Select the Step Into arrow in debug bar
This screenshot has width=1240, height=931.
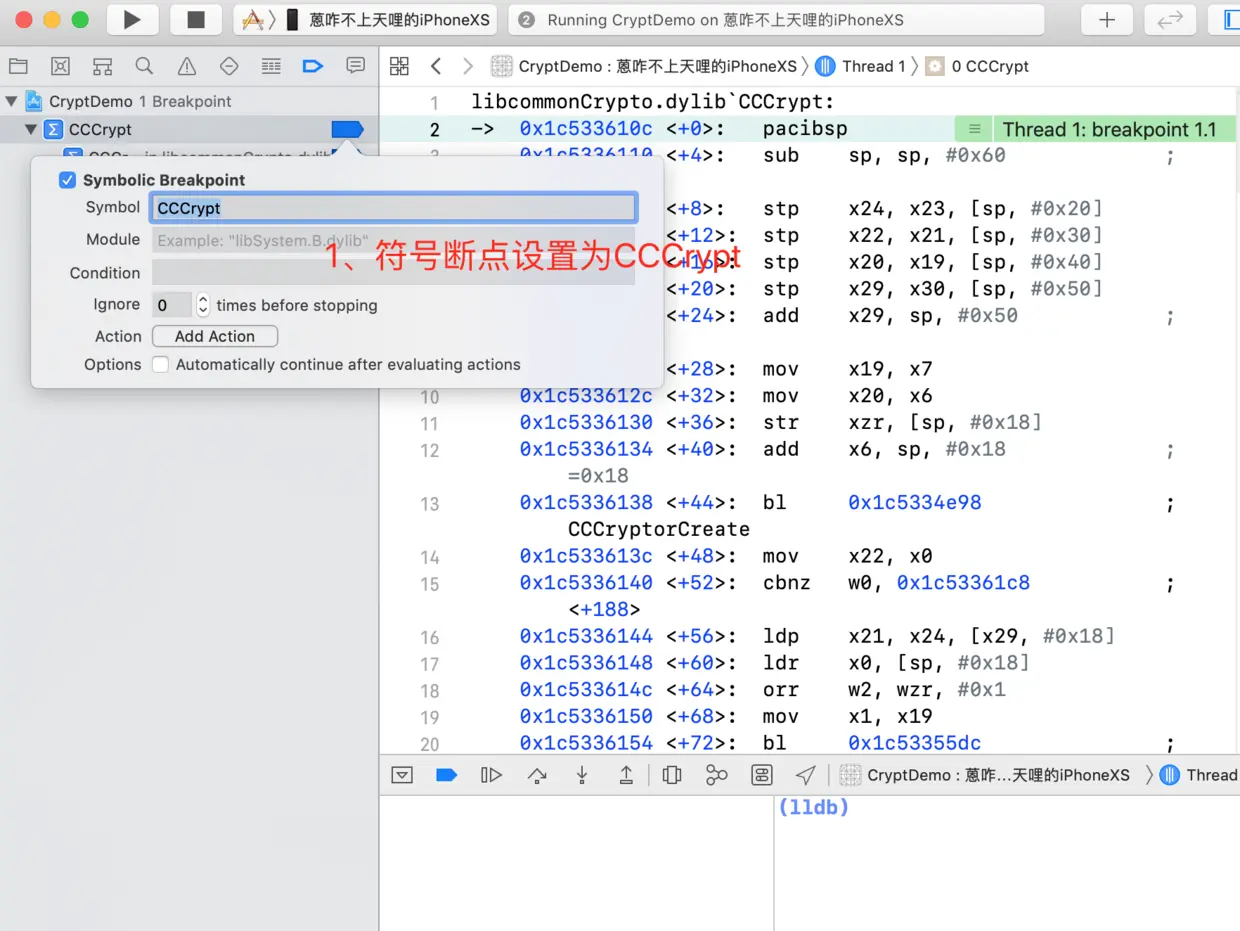(582, 774)
